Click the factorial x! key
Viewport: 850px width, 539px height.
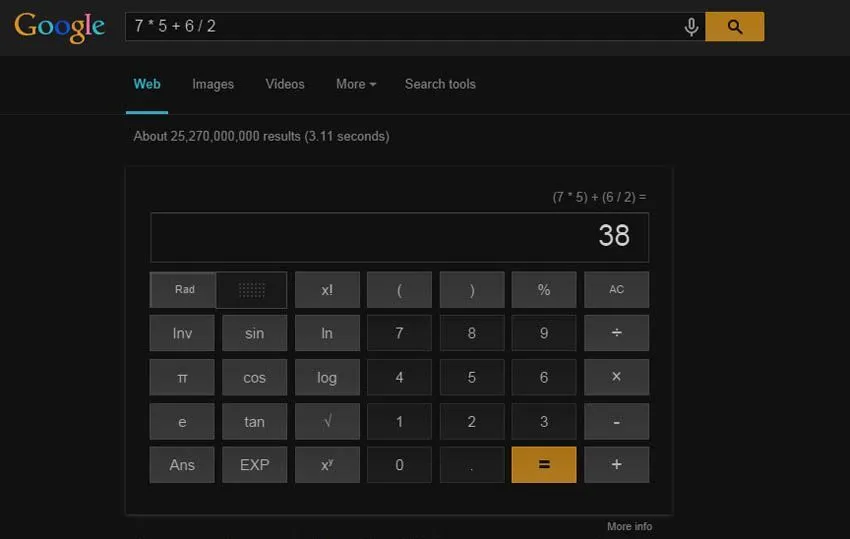point(327,290)
